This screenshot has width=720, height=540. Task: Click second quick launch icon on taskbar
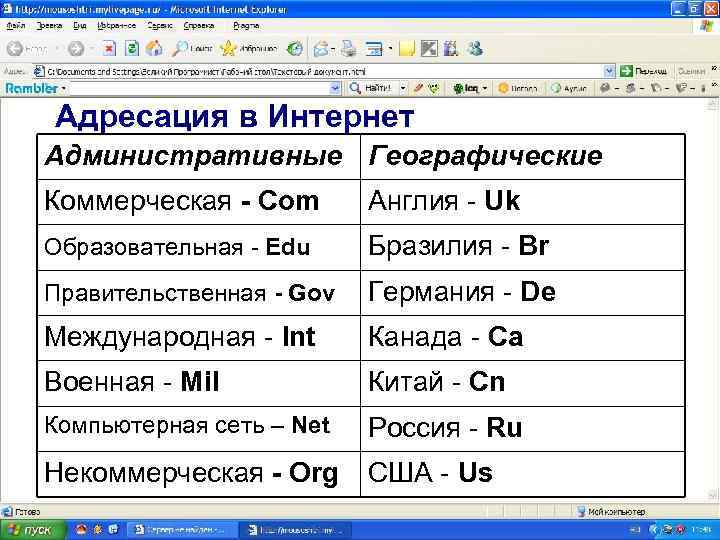click(x=98, y=530)
